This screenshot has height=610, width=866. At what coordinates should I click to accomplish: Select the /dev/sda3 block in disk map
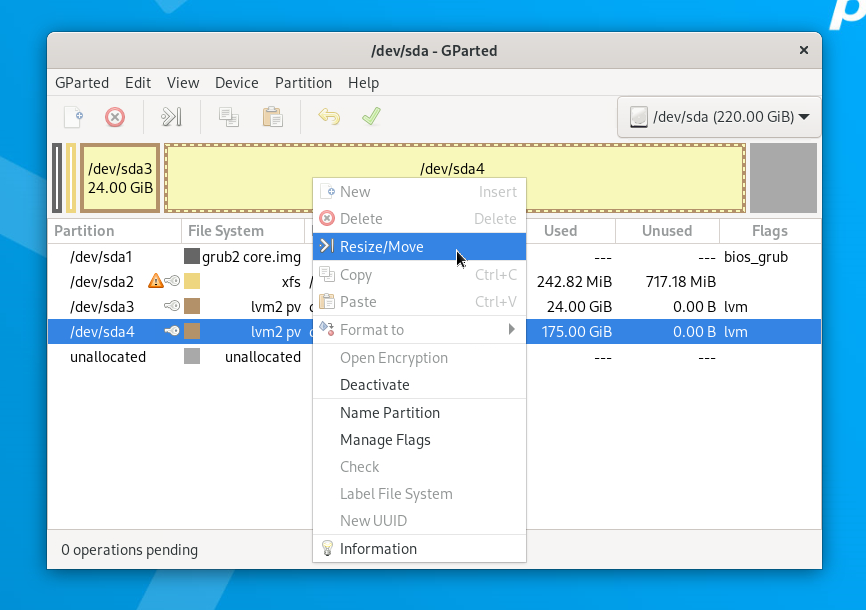[x=120, y=178]
